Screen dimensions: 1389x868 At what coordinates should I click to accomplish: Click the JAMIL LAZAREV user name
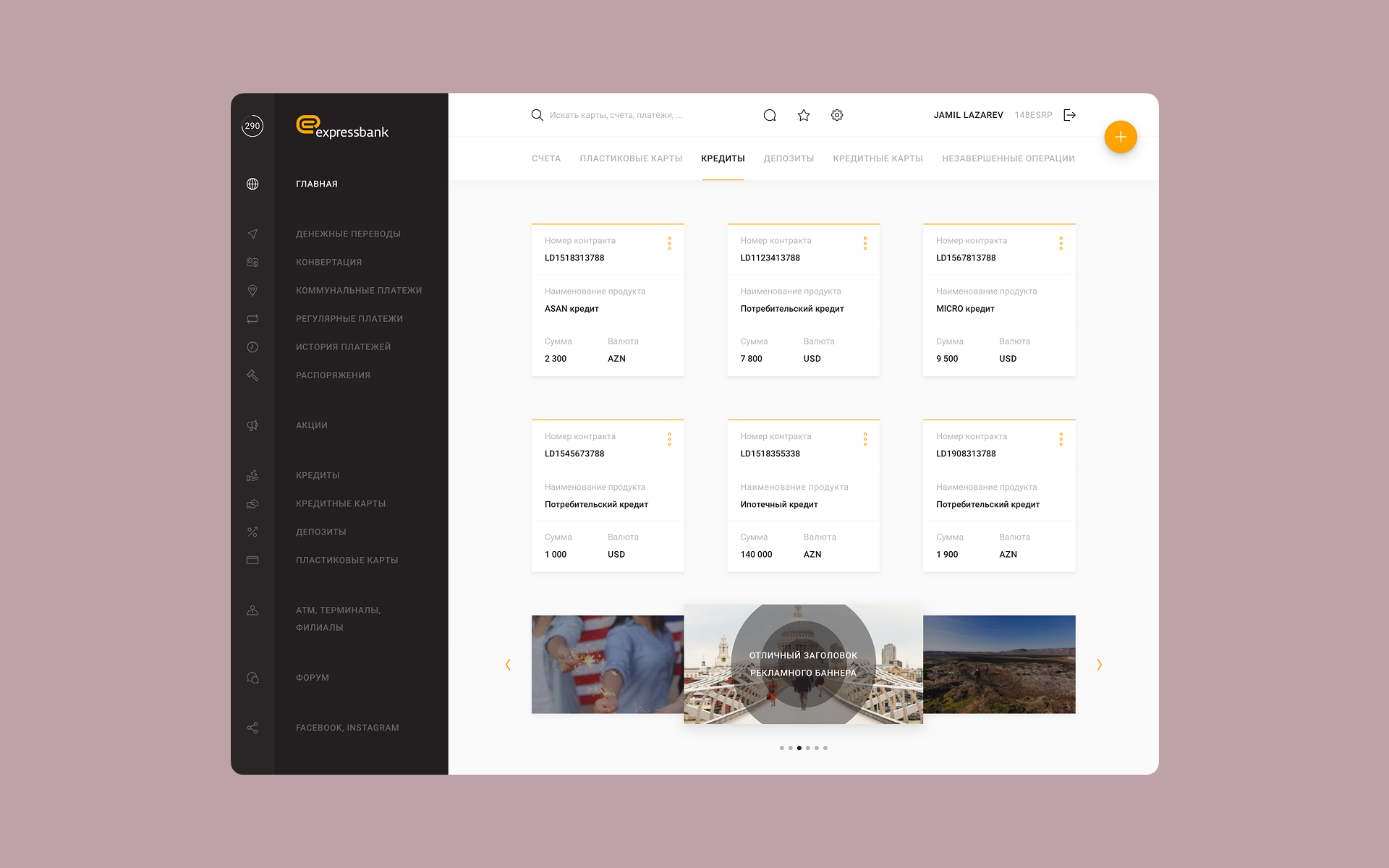click(x=968, y=115)
